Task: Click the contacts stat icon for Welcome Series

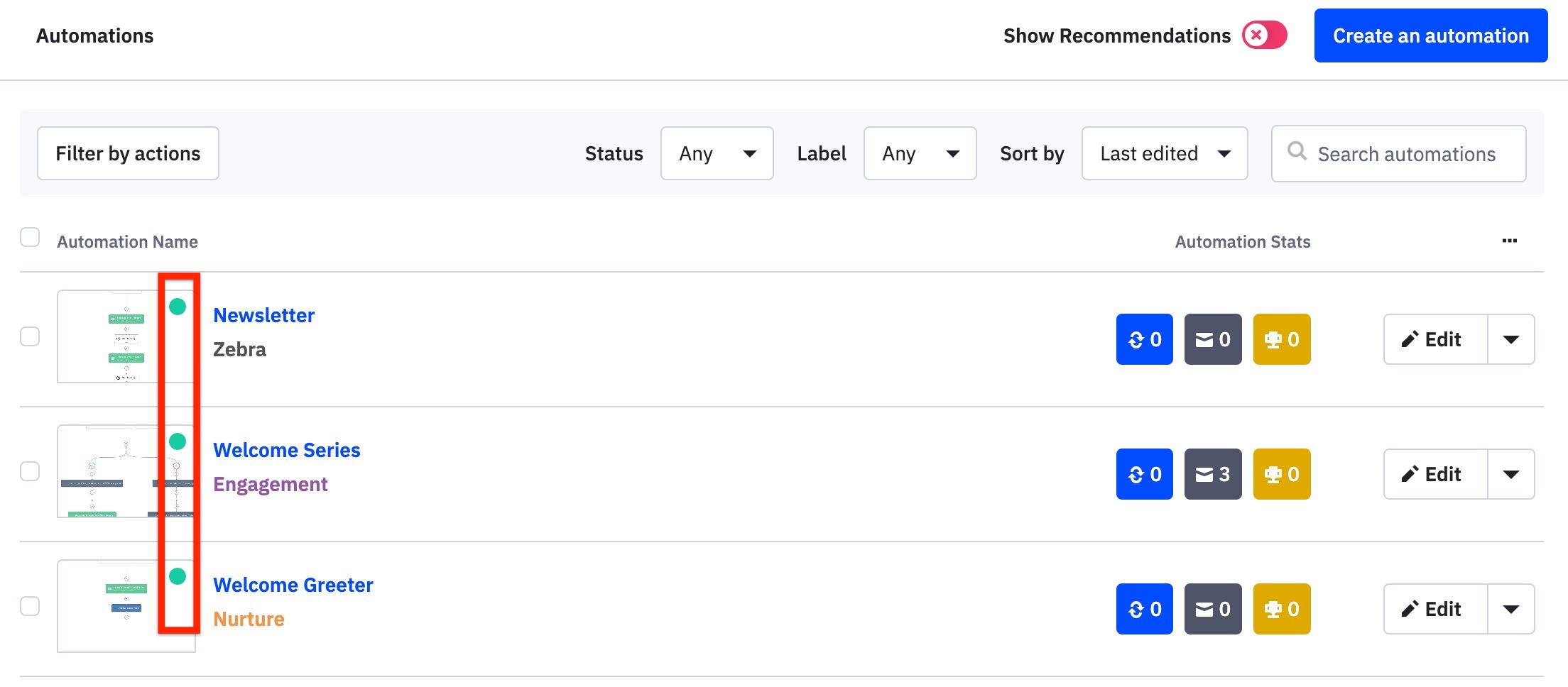Action: (x=1143, y=474)
